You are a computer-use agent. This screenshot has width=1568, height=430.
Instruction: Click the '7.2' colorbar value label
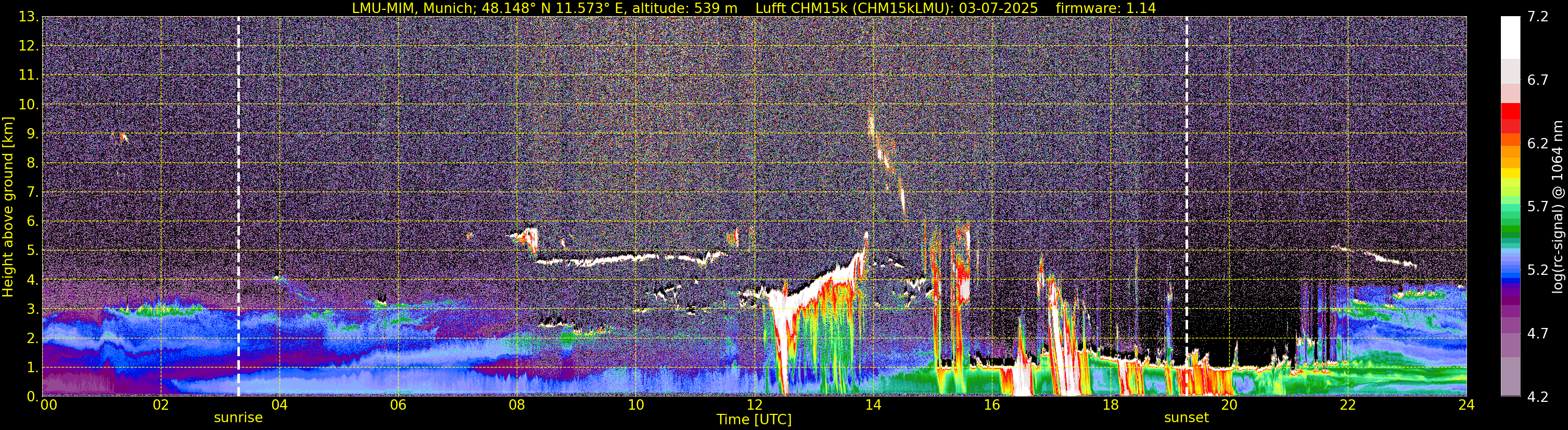point(1538,17)
